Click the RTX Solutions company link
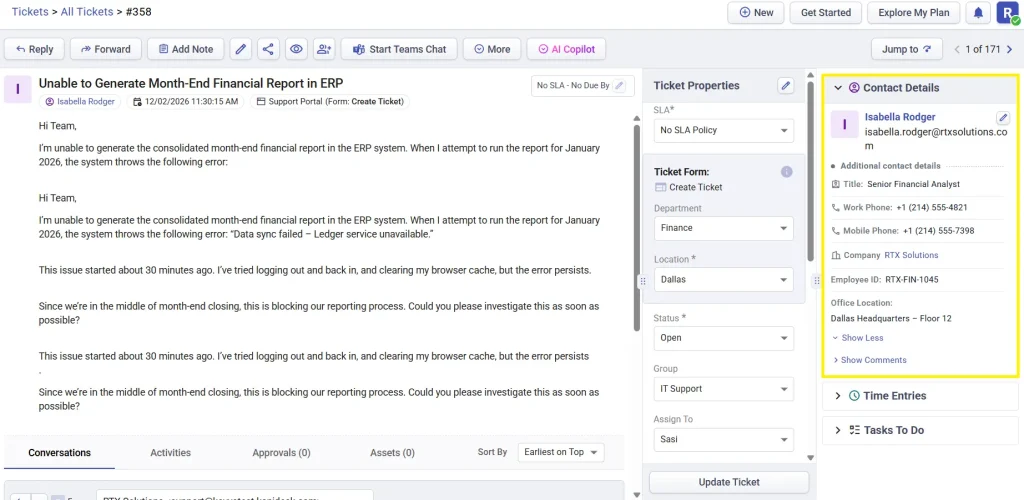Screen dimensions: 1024x500 point(911,255)
